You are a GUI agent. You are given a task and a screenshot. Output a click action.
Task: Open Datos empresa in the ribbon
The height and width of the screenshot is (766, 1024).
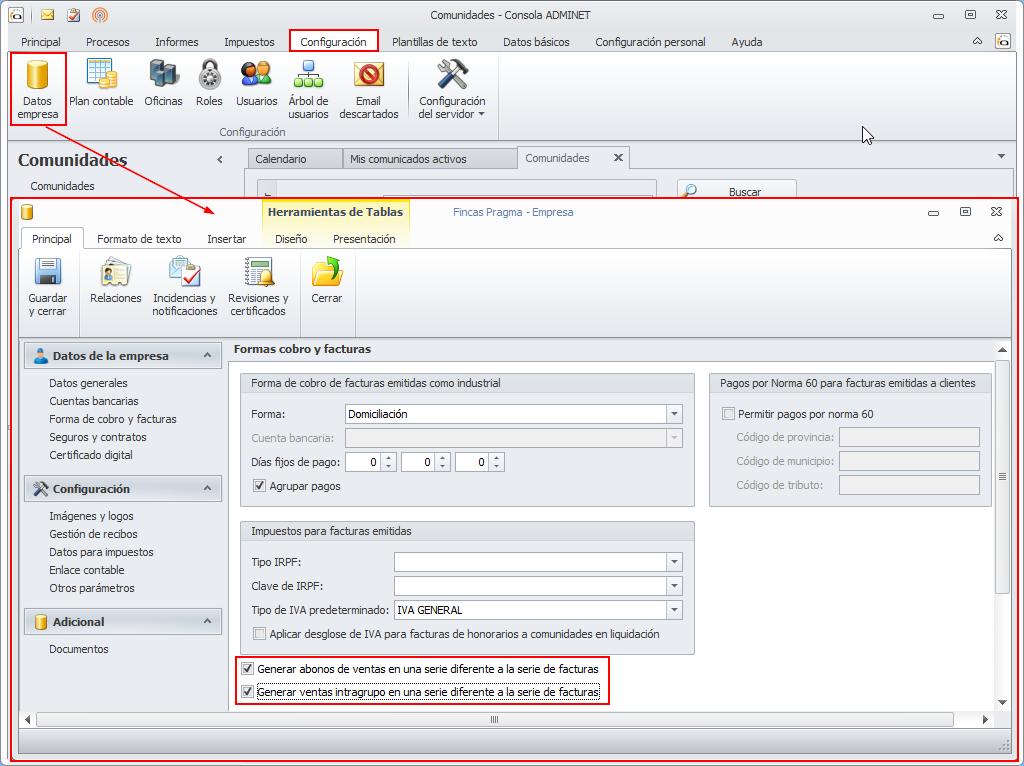tap(38, 90)
